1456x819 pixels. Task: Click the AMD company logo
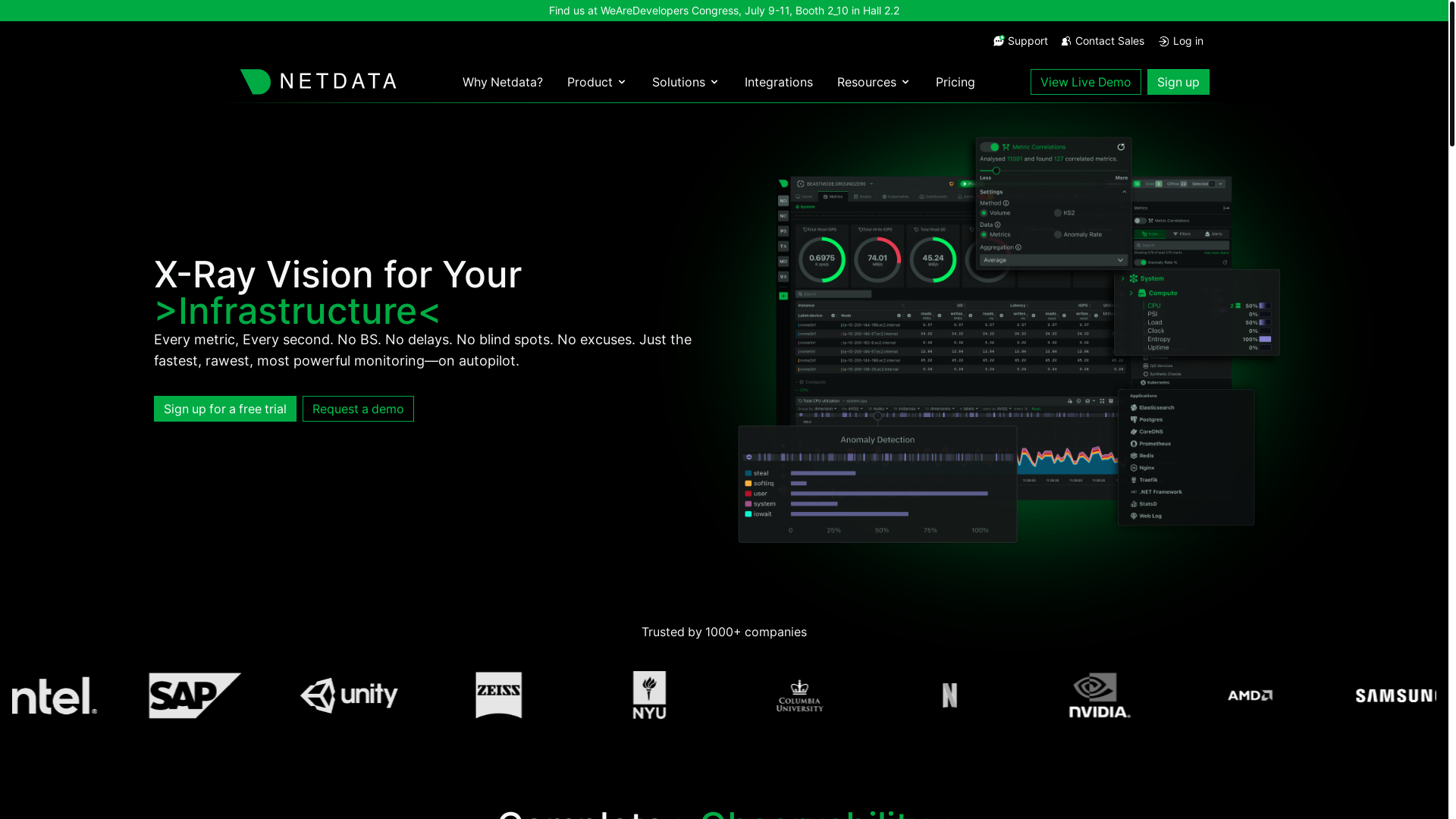[x=1250, y=695]
